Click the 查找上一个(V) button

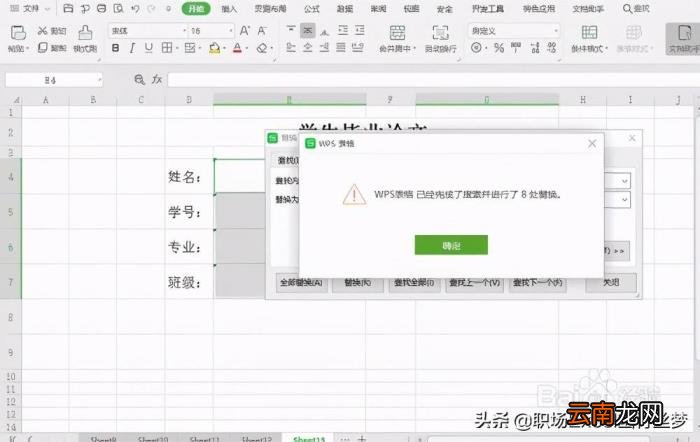point(475,283)
